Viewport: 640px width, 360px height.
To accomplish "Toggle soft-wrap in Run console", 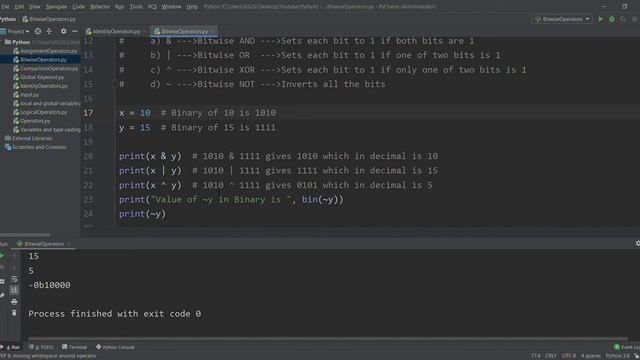I will pyautogui.click(x=14, y=279).
